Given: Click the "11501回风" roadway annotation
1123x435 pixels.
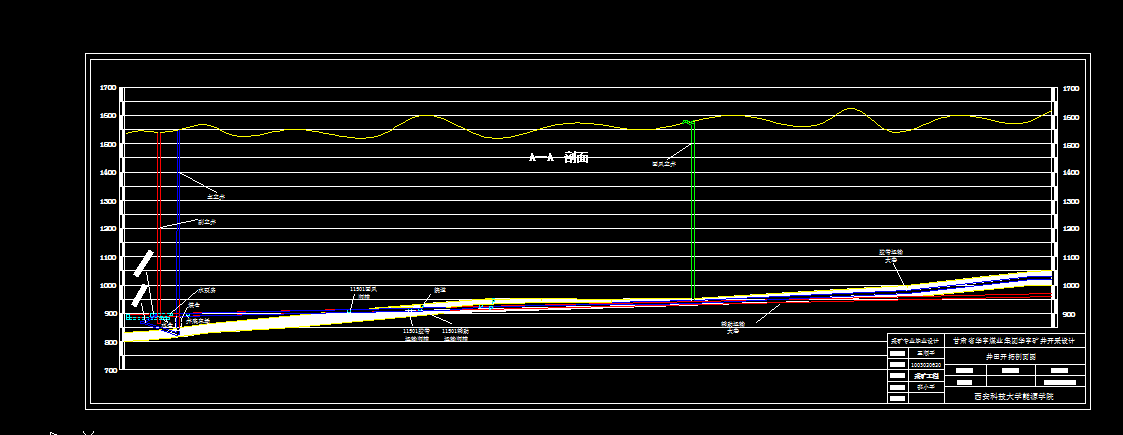Looking at the screenshot, I should pos(363,290).
